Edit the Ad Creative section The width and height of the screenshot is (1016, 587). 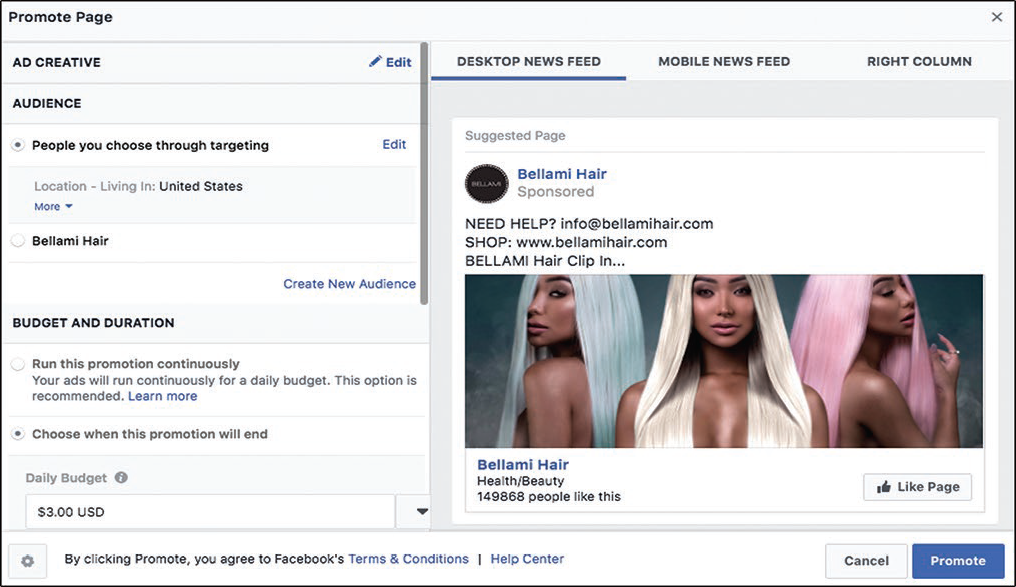tap(390, 62)
